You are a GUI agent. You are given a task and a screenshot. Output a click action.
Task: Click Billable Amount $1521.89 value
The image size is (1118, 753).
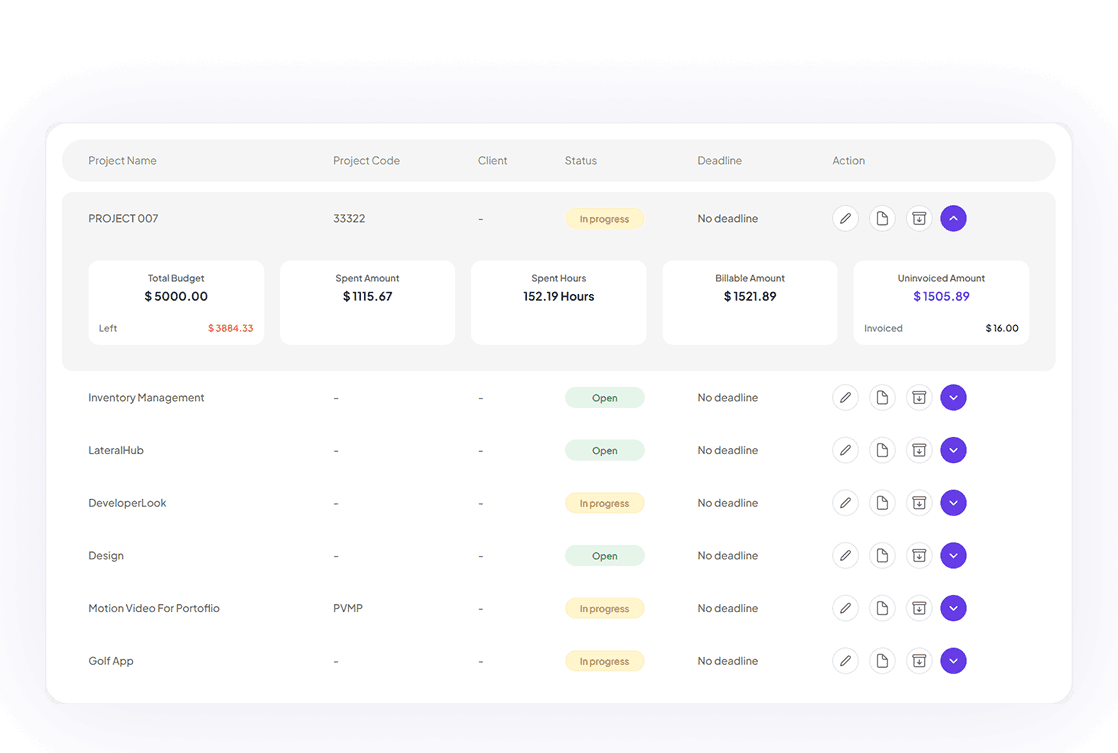point(750,296)
